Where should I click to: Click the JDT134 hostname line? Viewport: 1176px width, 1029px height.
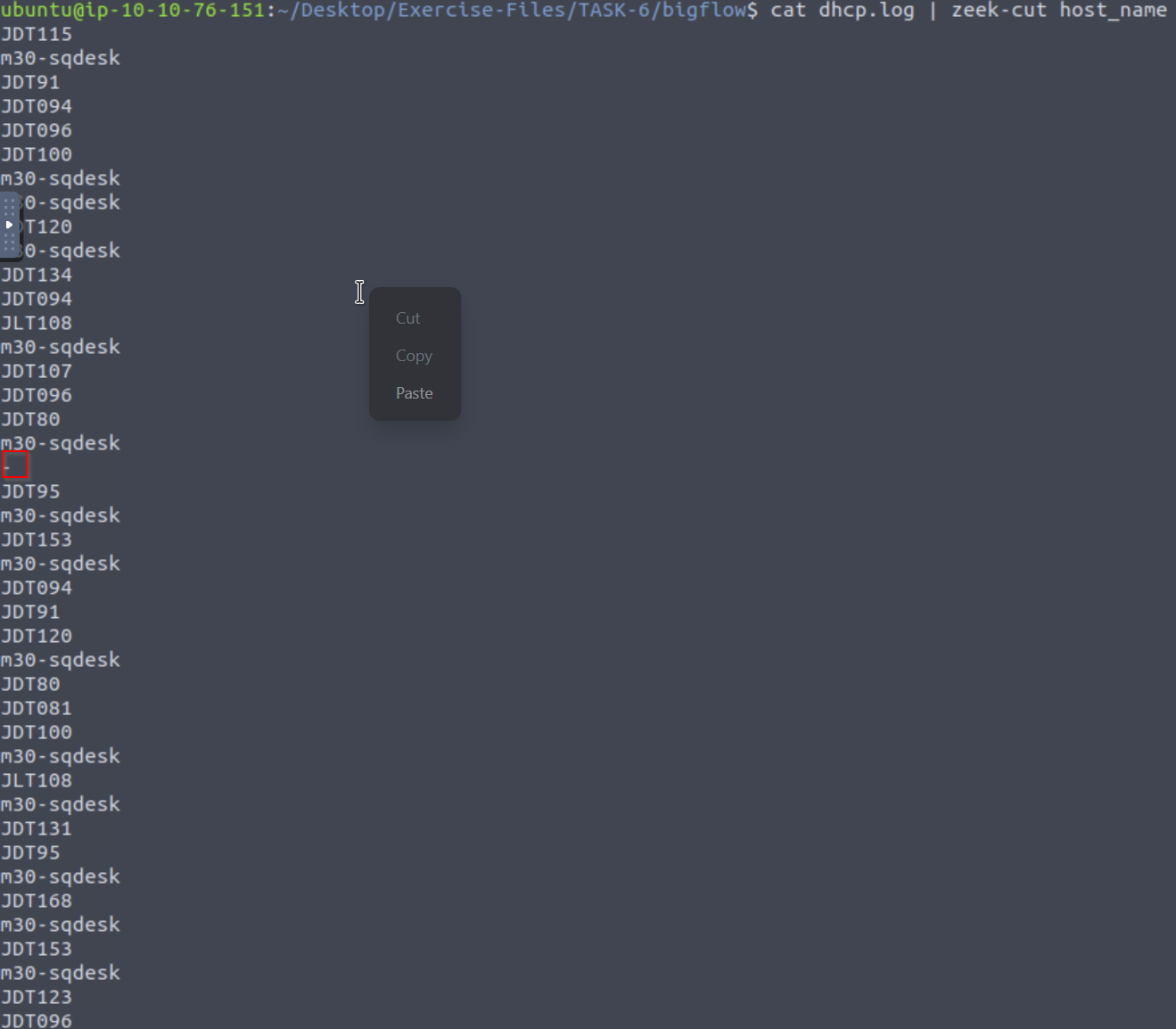pyautogui.click(x=37, y=276)
